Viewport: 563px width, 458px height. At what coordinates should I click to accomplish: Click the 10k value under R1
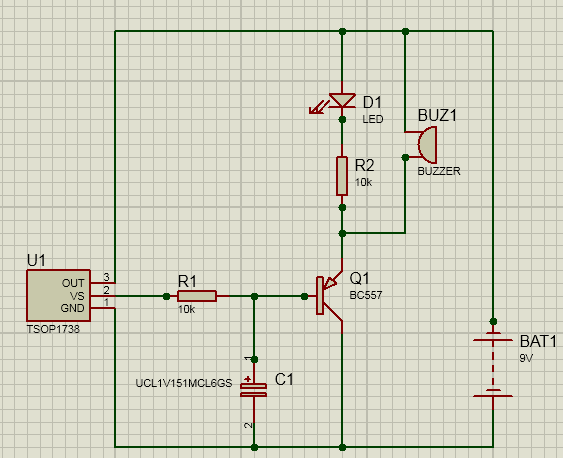tap(186, 309)
